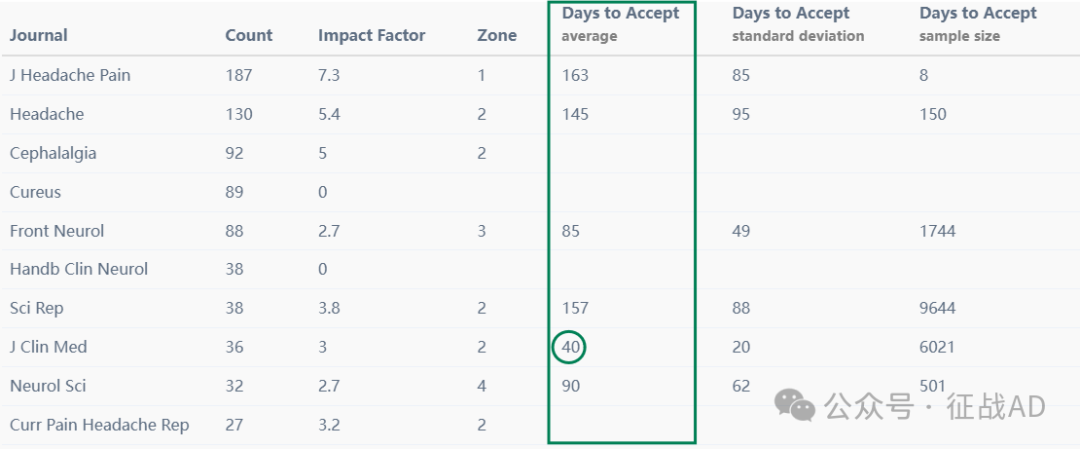Click the 9644 sample size cell
Screen dimensions: 1080x449
click(937, 308)
